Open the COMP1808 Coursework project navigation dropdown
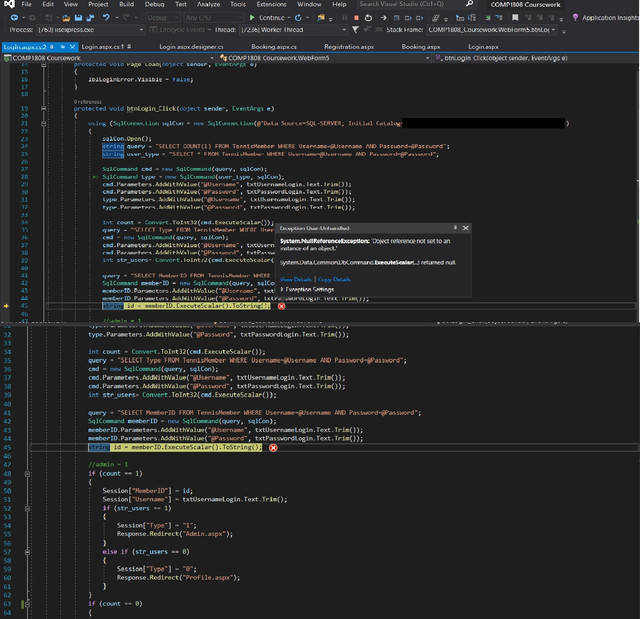 point(109,58)
